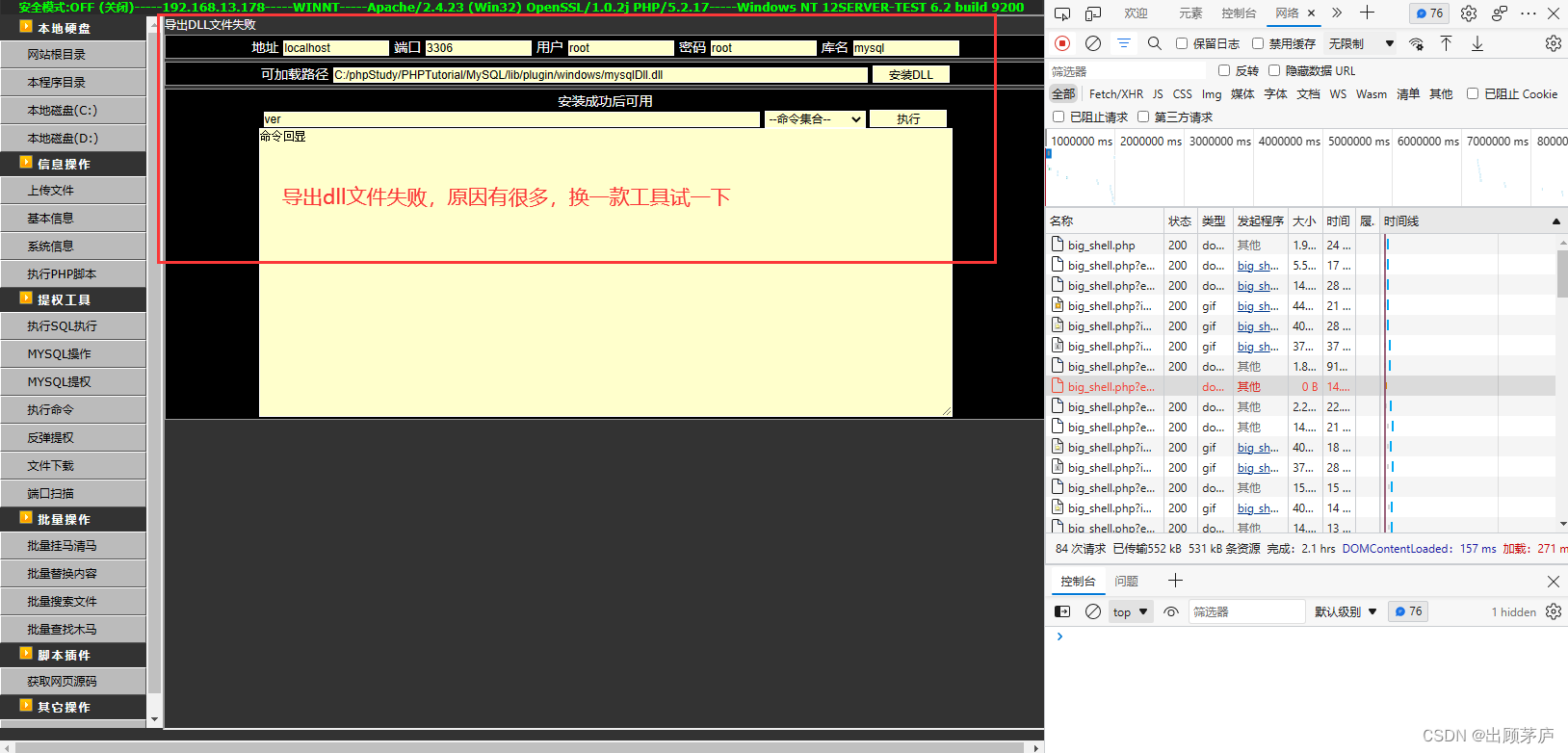Screen dimensions: 1568x753
Task: Open network panel settings gear
Action: coord(1554,43)
